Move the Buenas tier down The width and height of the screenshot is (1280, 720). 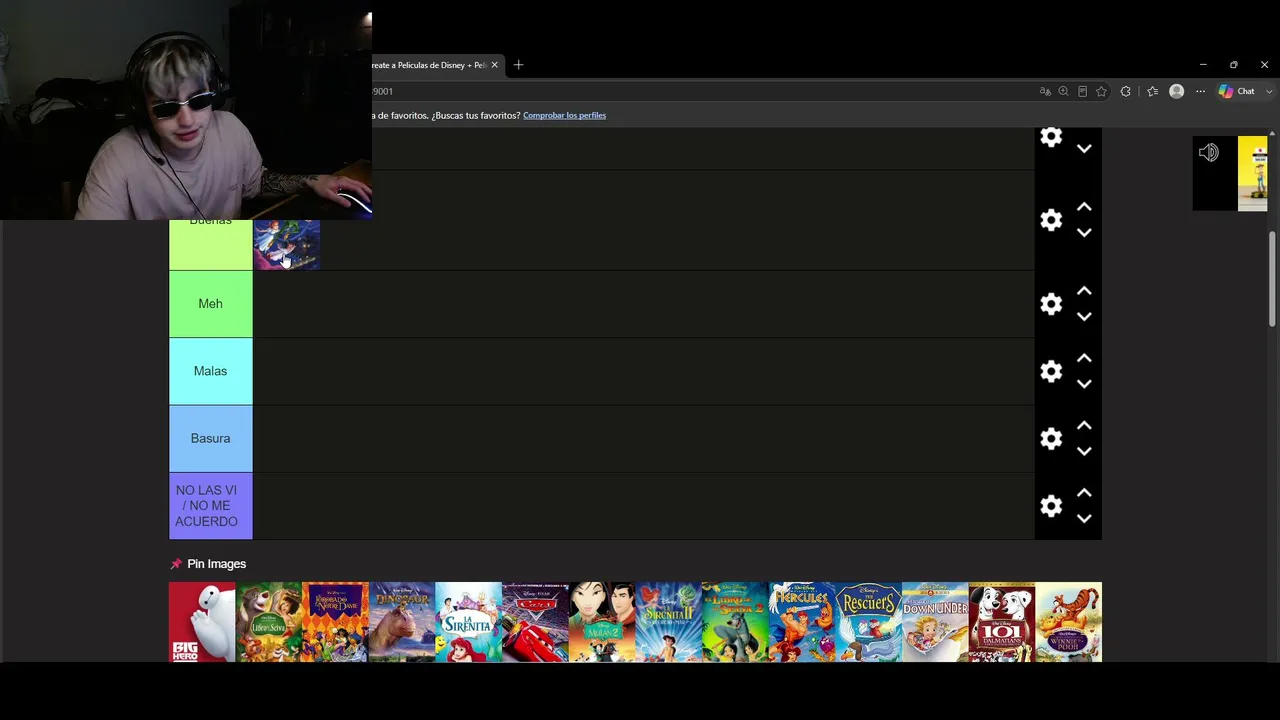point(1084,232)
